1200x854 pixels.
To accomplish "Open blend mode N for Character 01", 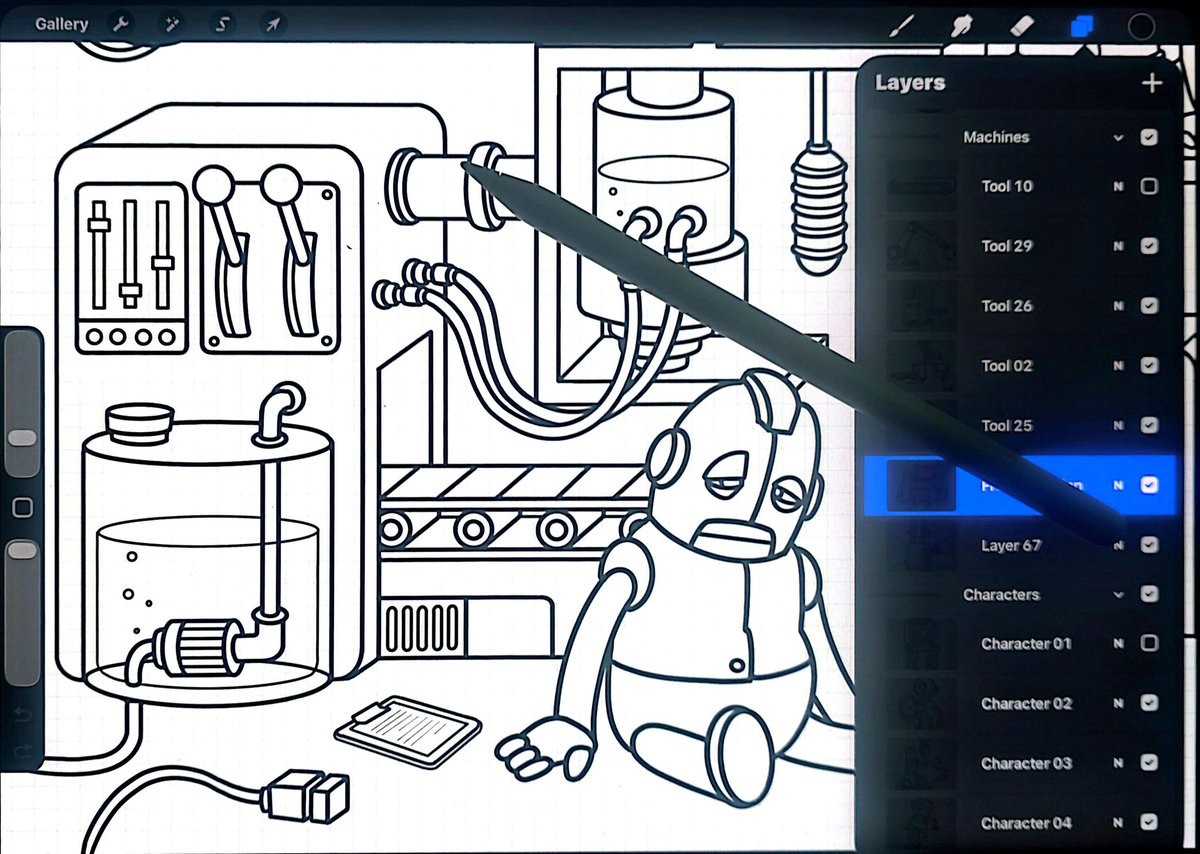I will point(1118,643).
